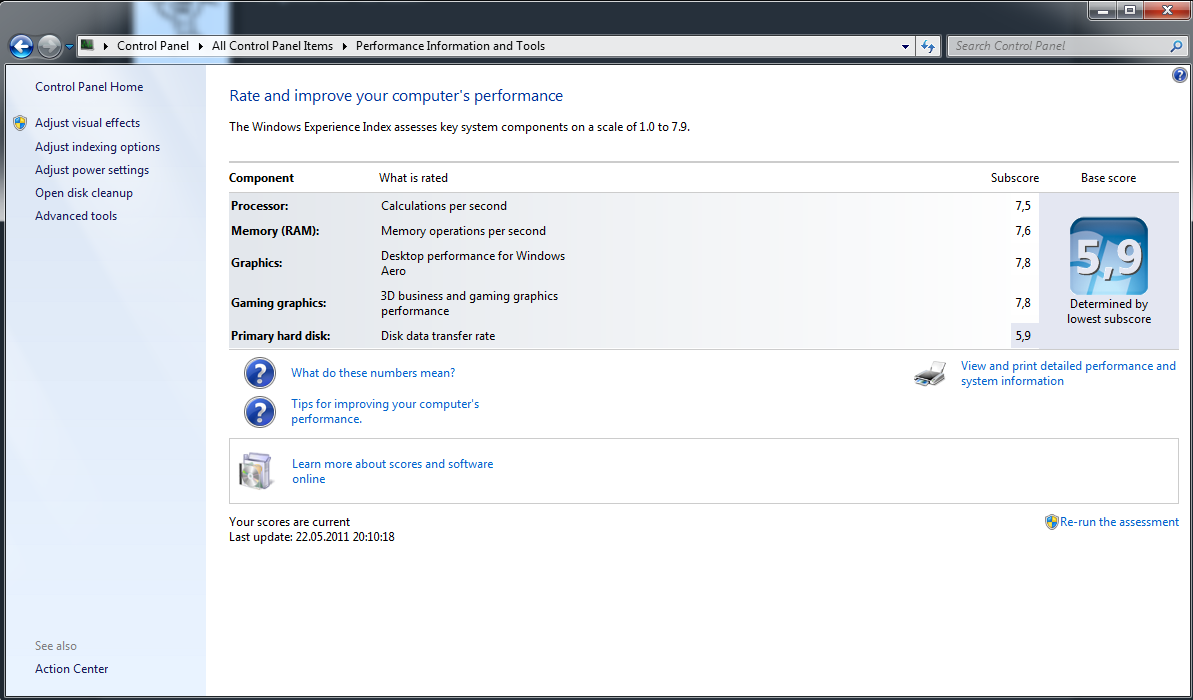Expand the arrow after Control Panel breadcrumb
Screen dimensions: 1193x700
coord(201,46)
